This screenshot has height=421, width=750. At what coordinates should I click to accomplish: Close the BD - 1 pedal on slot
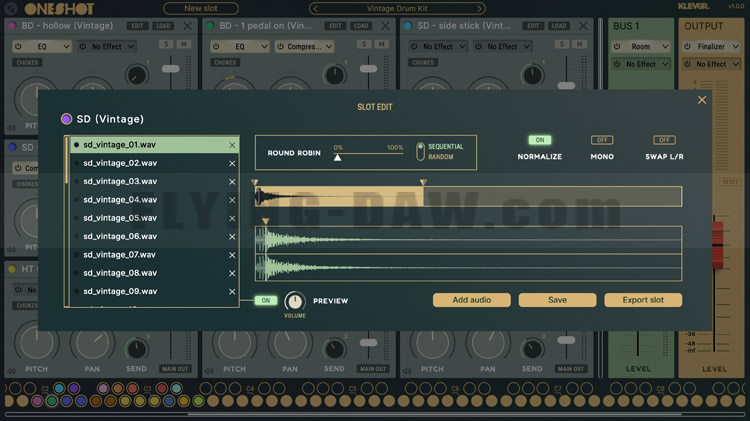pyautogui.click(x=385, y=26)
